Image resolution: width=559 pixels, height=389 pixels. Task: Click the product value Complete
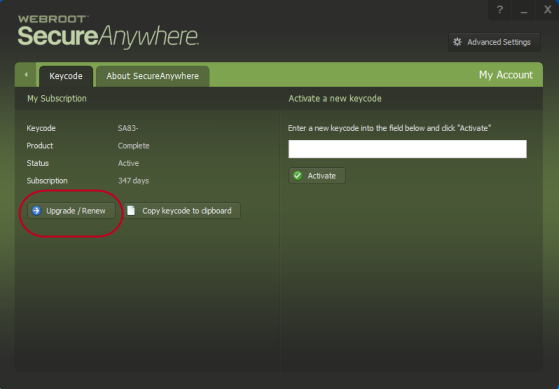(x=133, y=145)
